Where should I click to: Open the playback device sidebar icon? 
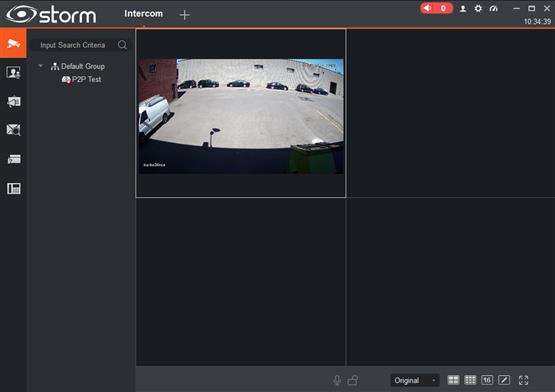[x=13, y=102]
